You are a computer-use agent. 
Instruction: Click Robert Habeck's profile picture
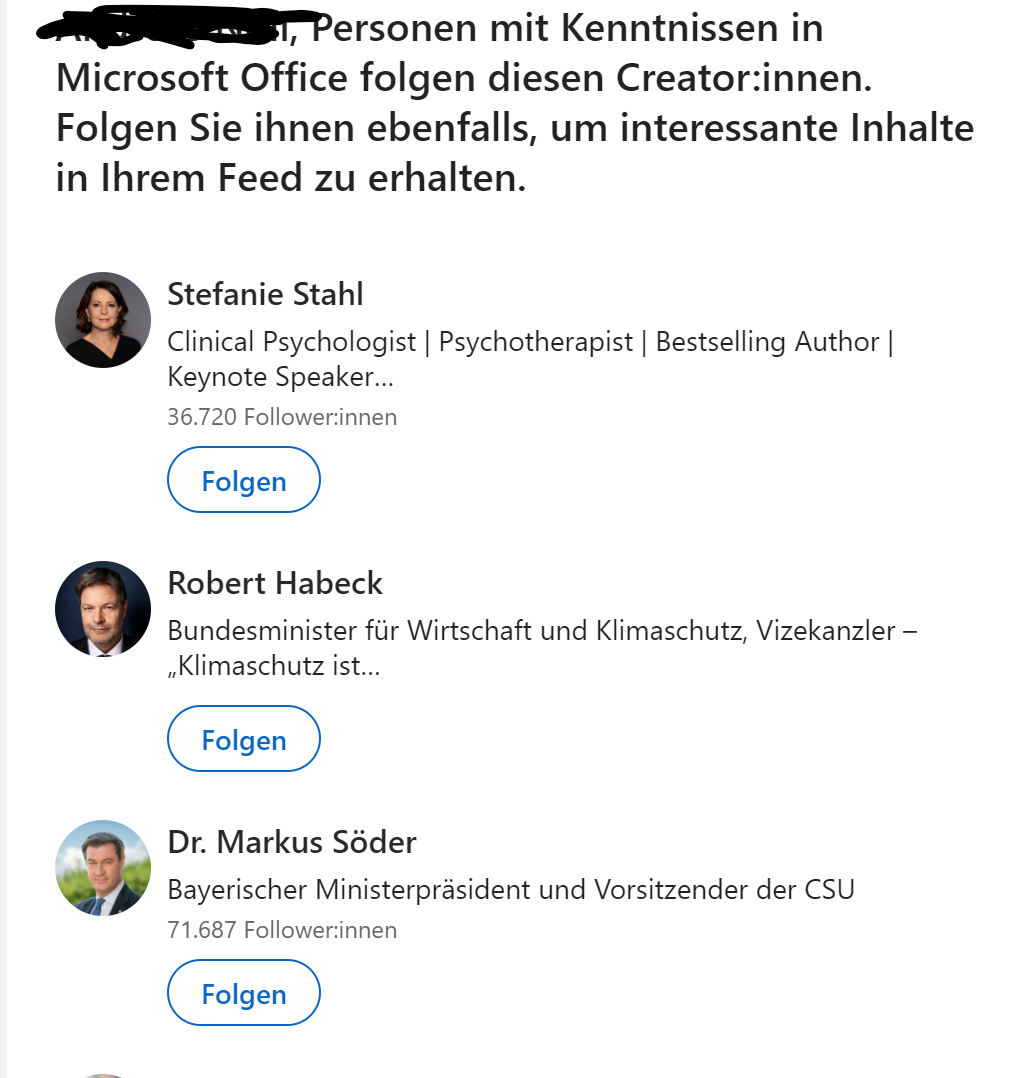click(x=103, y=609)
